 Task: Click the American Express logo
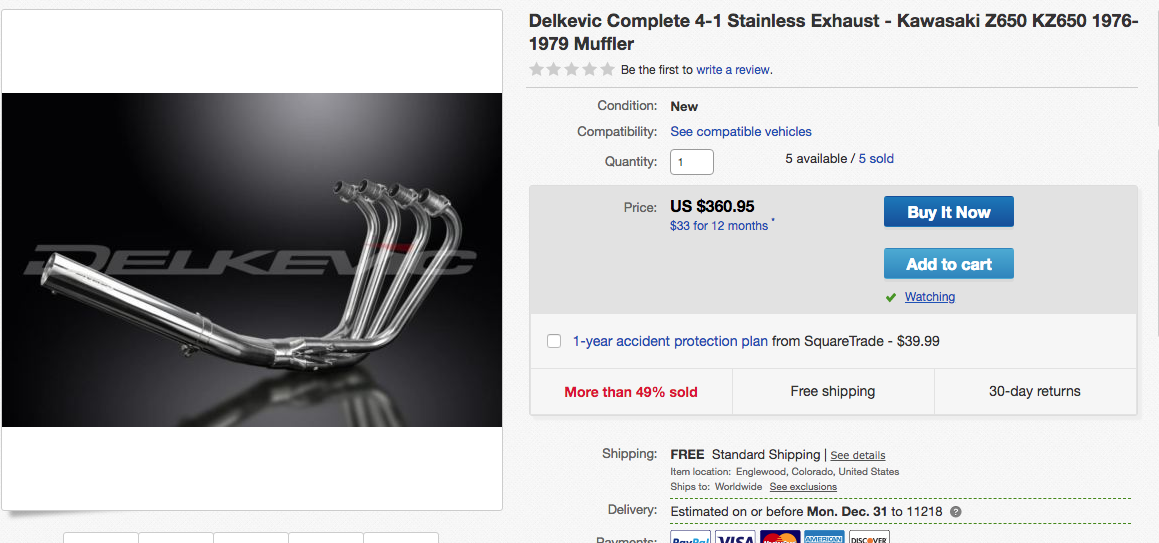click(824, 537)
